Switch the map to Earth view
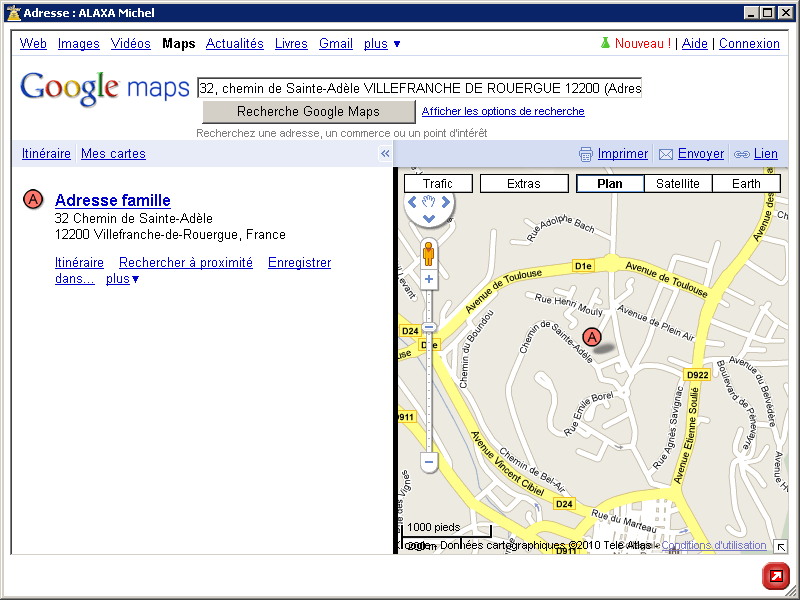800x600 pixels. click(x=746, y=184)
